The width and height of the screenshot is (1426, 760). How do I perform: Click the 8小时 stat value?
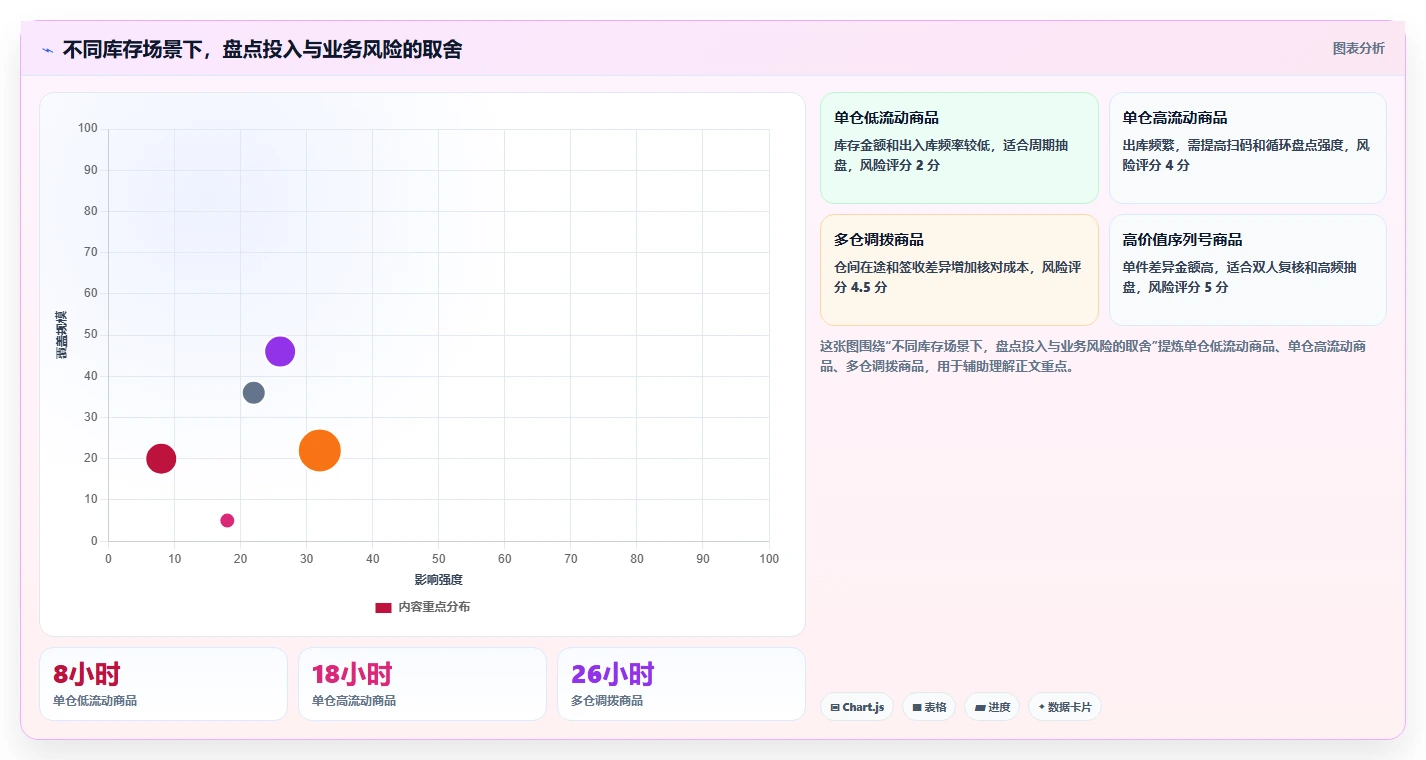[87, 674]
